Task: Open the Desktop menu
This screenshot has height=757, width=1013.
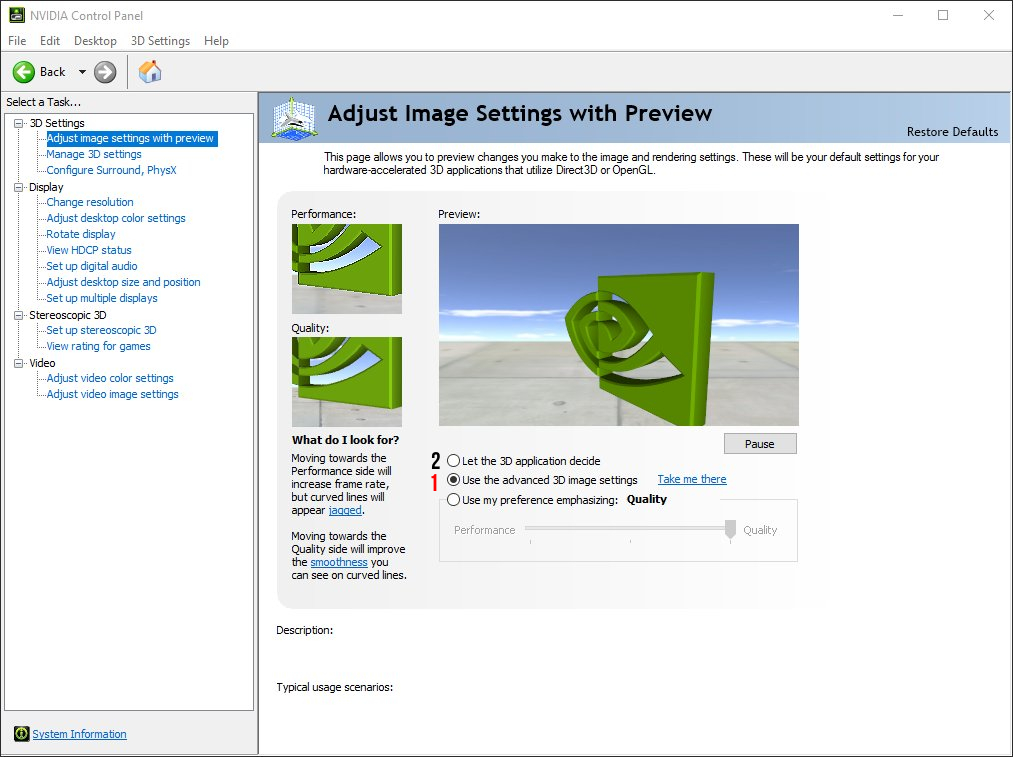Action: (x=95, y=41)
